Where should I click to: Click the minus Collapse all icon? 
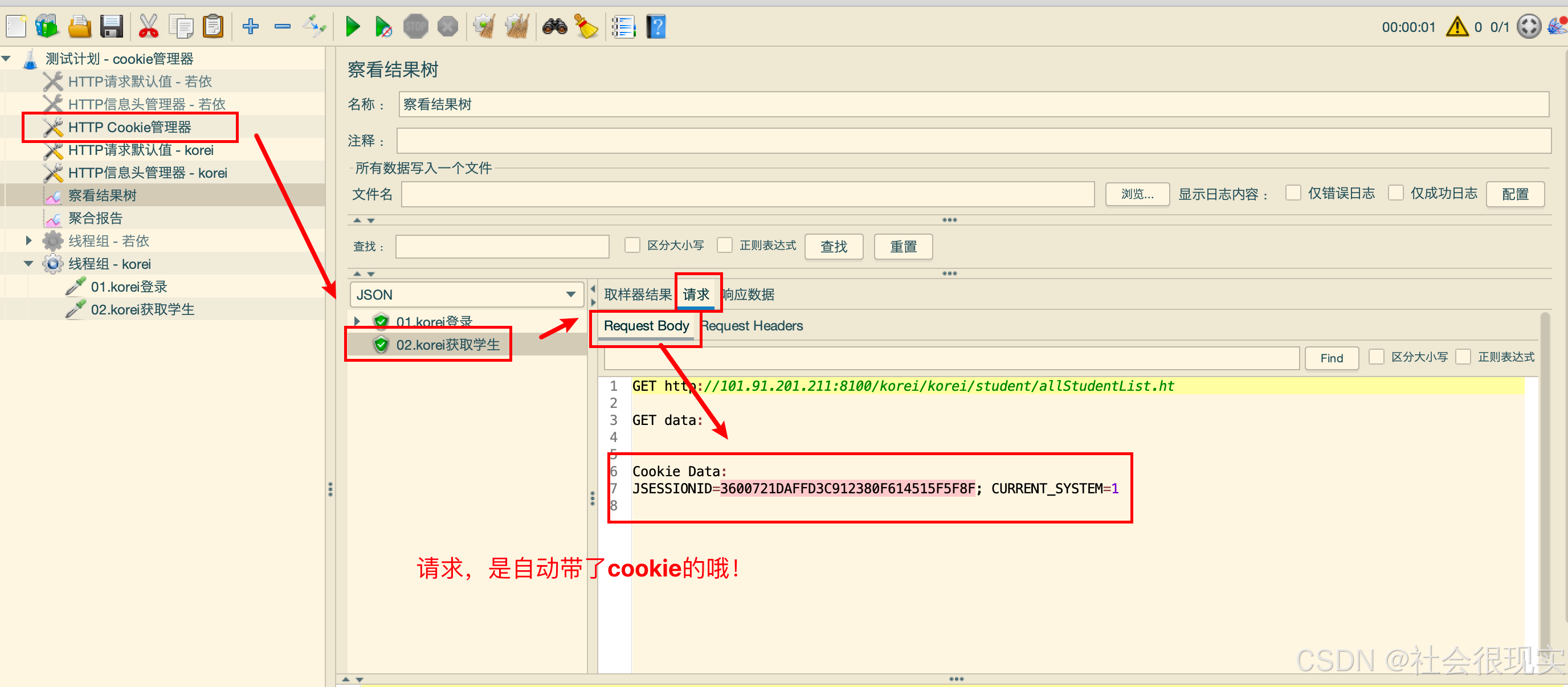(283, 27)
